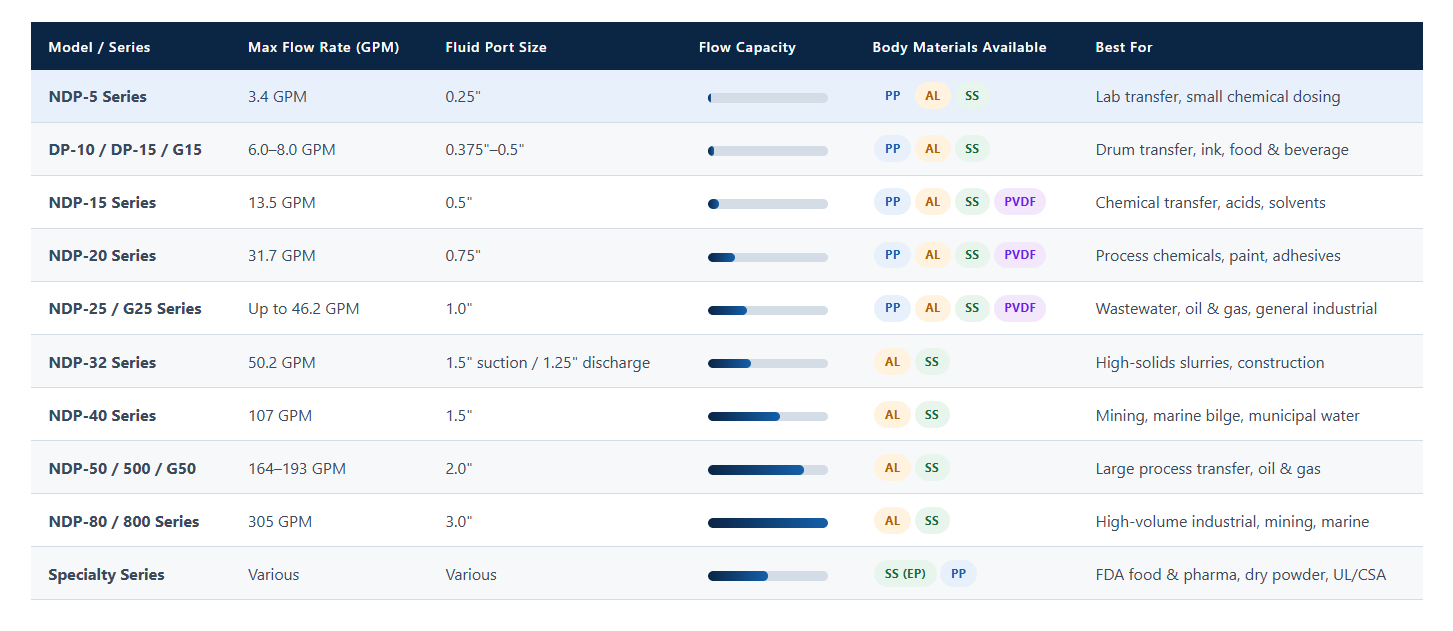Select the PP badge for NDP-5 Series
This screenshot has height=631, width=1453.
[x=892, y=96]
